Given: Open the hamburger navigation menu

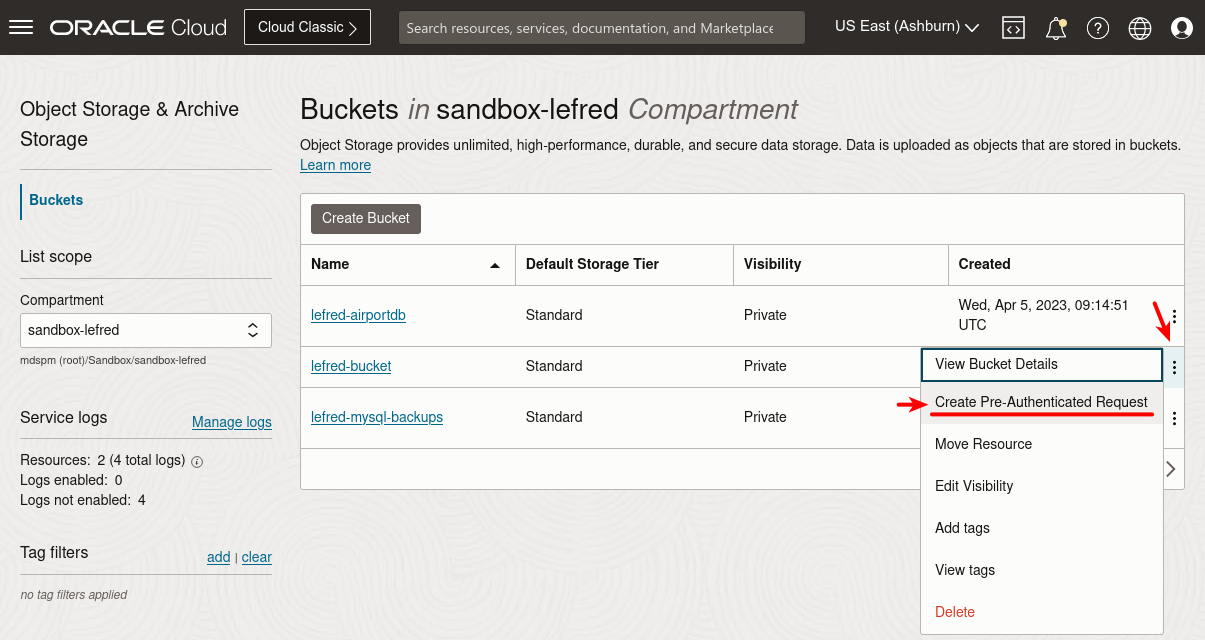Looking at the screenshot, I should pyautogui.click(x=21, y=28).
